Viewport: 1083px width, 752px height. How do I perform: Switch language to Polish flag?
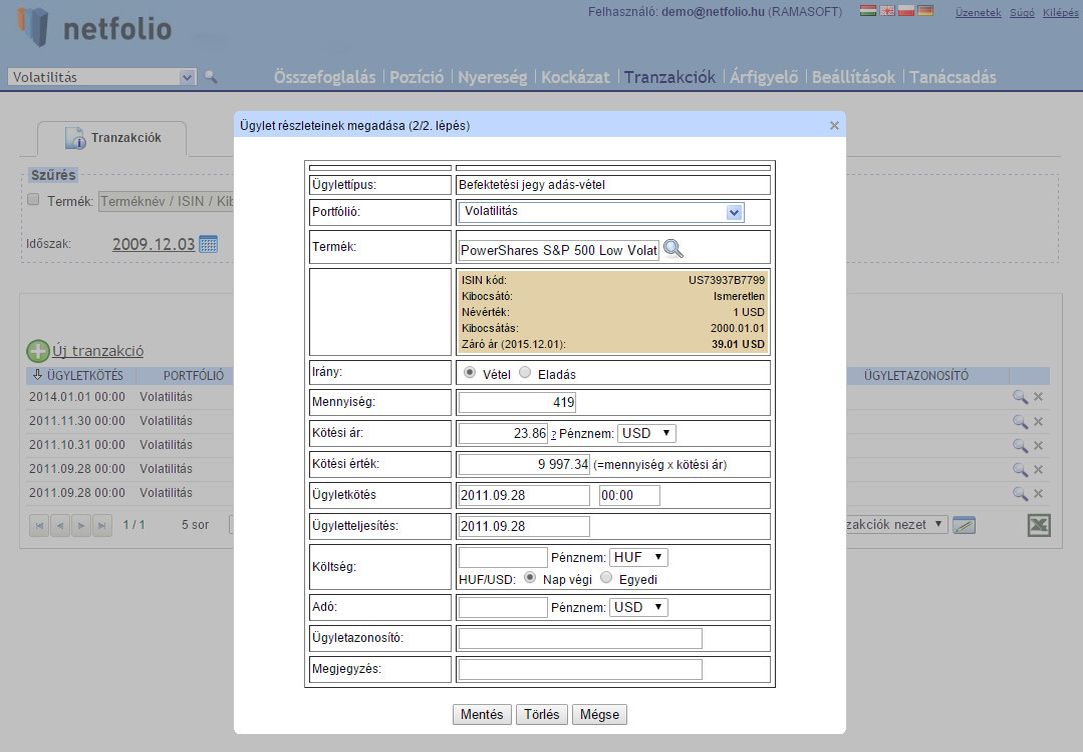click(905, 10)
